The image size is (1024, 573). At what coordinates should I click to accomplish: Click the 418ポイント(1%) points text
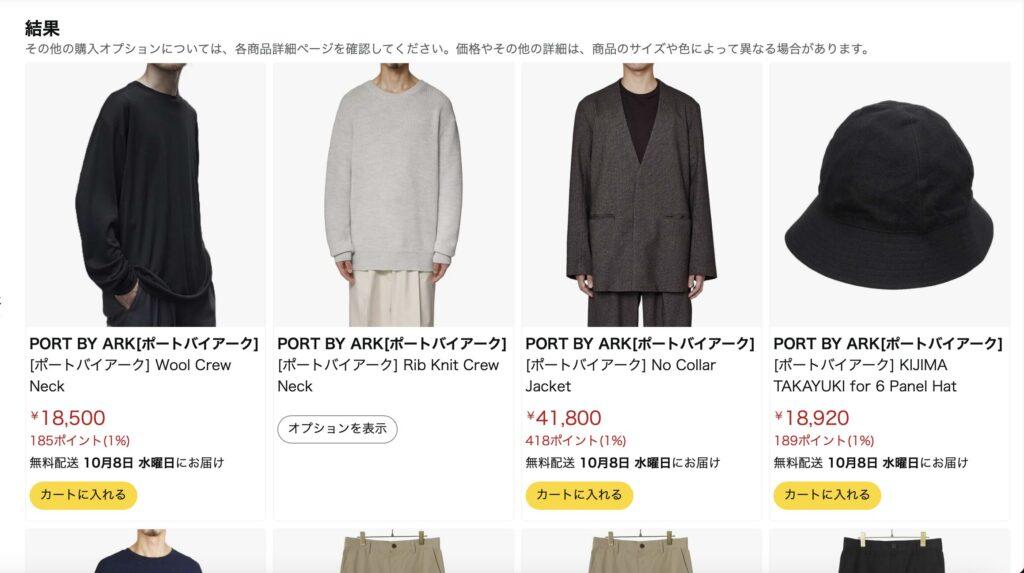tap(575, 441)
